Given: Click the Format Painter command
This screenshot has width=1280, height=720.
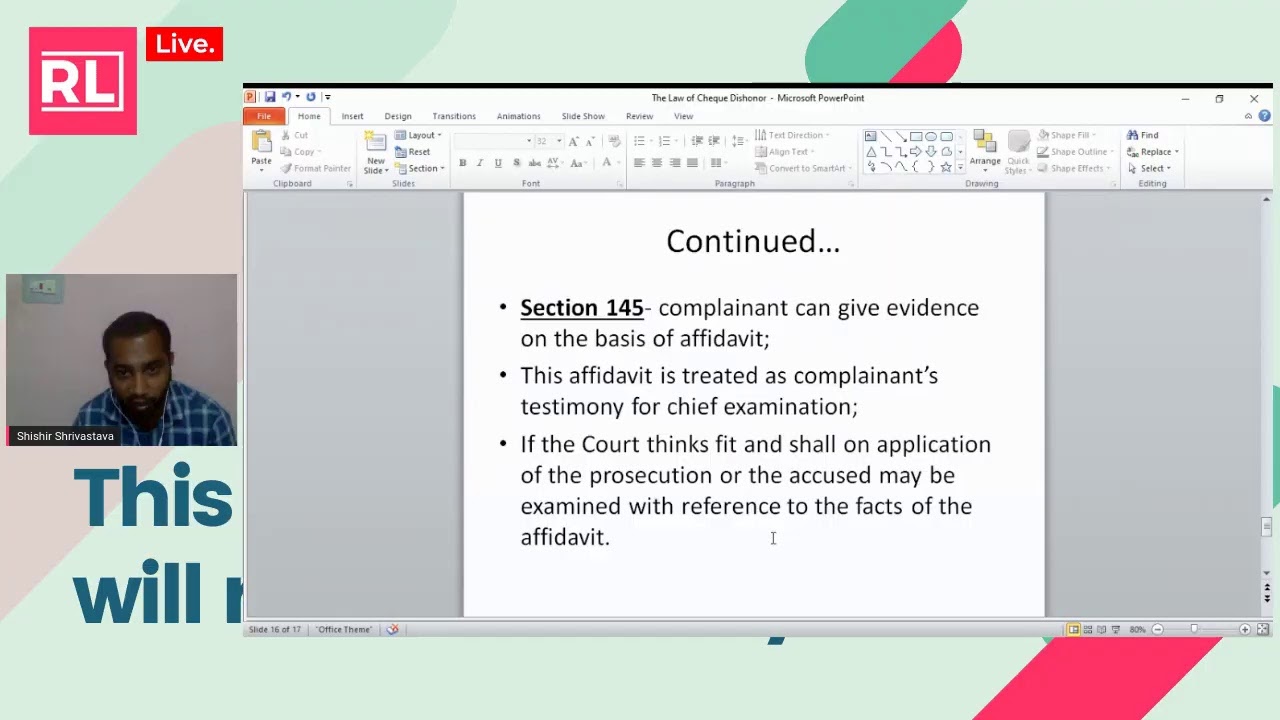Looking at the screenshot, I should 315,168.
